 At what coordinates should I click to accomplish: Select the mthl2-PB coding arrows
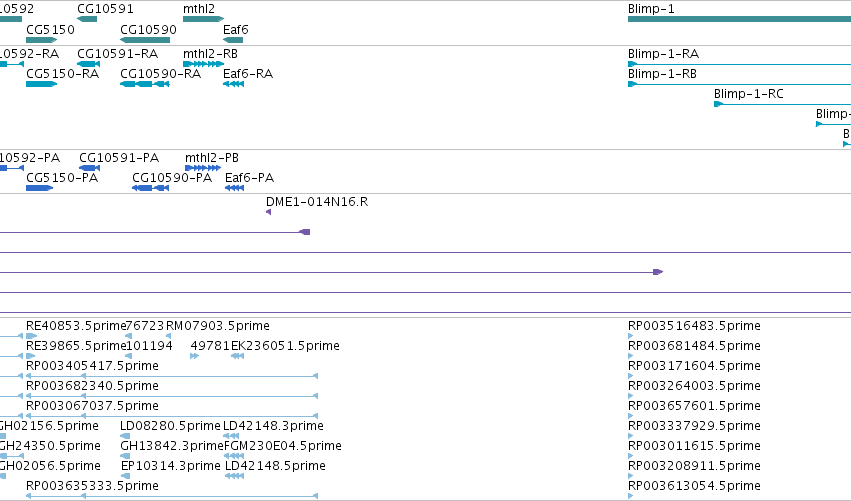point(203,168)
